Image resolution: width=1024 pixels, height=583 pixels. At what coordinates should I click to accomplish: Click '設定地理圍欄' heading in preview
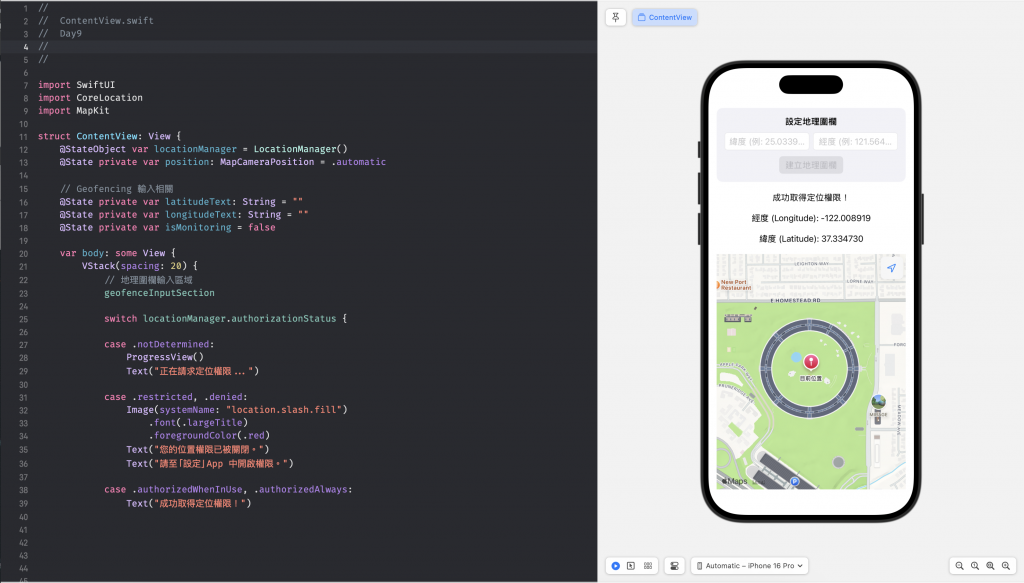pos(810,121)
